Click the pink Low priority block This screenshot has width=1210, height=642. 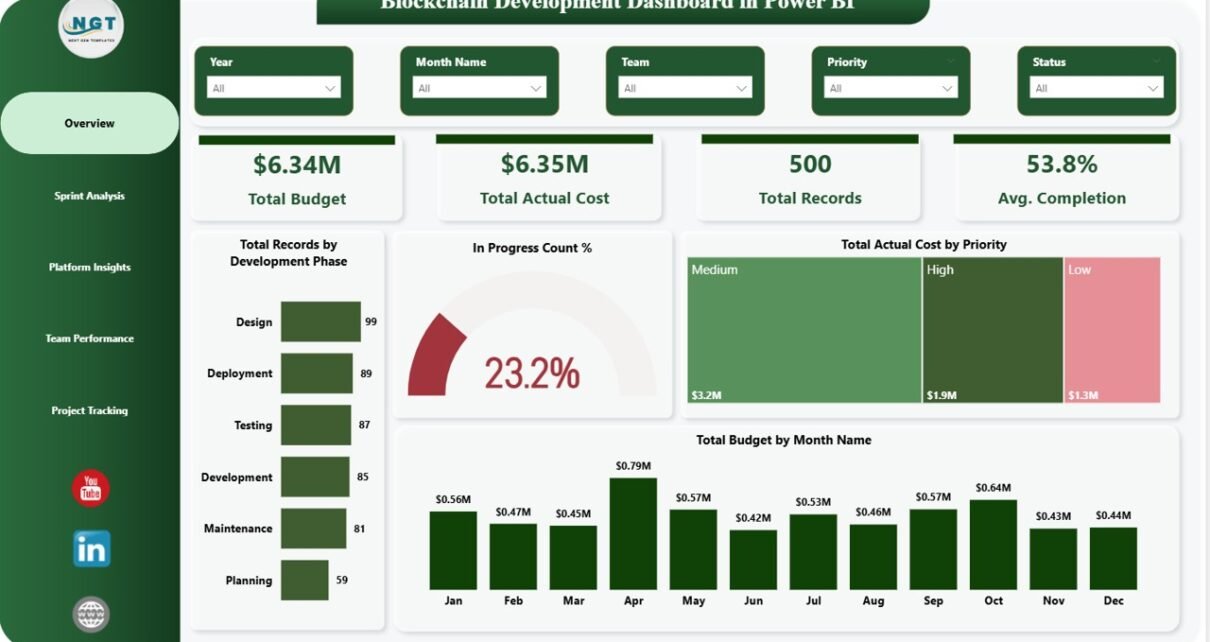(1112, 330)
